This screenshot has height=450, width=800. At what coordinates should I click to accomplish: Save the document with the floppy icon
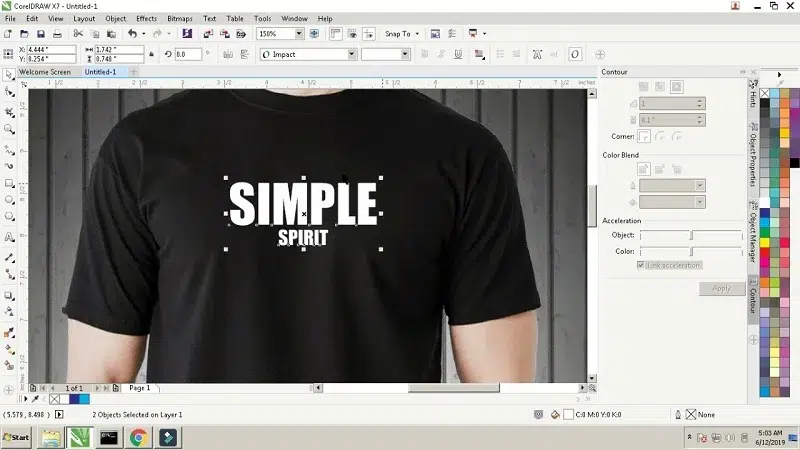click(x=41, y=34)
